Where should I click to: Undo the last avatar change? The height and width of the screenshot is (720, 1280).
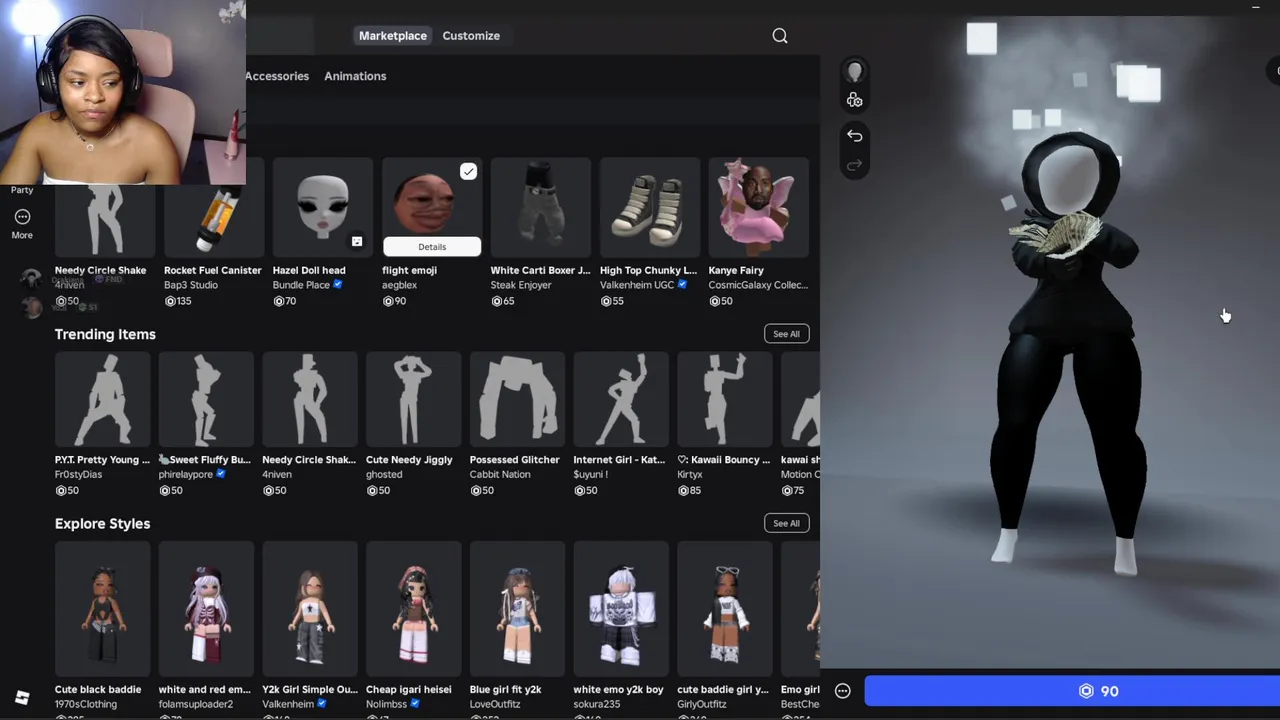[855, 135]
